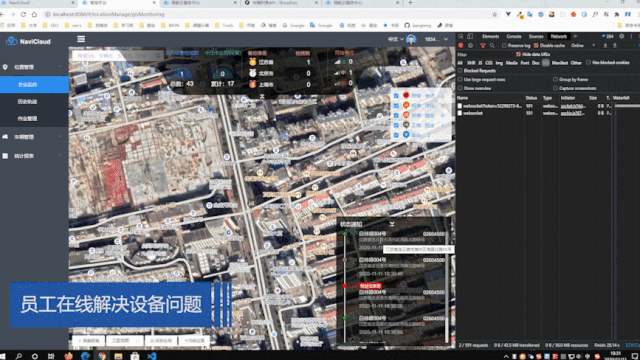Select the XHR request type filter
Screen dimensions: 640x360
click(x=471, y=63)
